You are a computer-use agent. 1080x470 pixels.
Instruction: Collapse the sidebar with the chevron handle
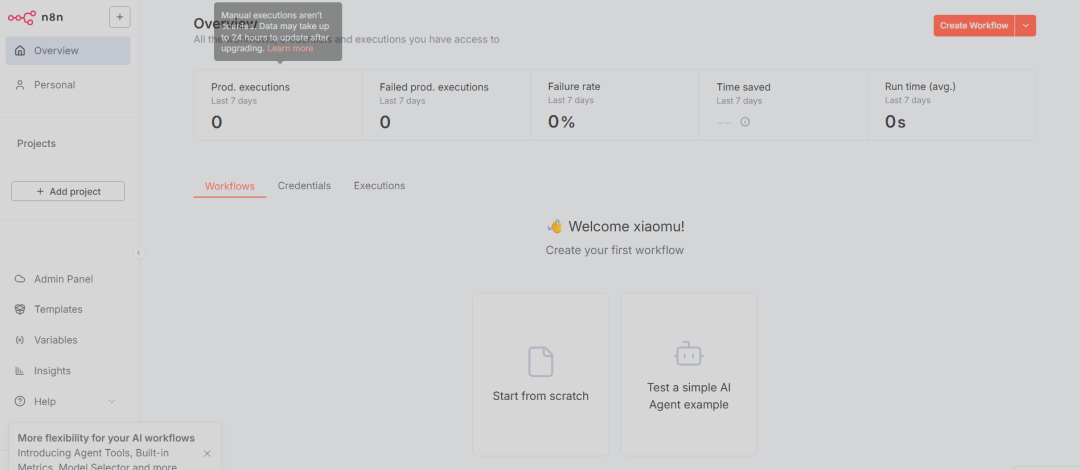point(139,253)
